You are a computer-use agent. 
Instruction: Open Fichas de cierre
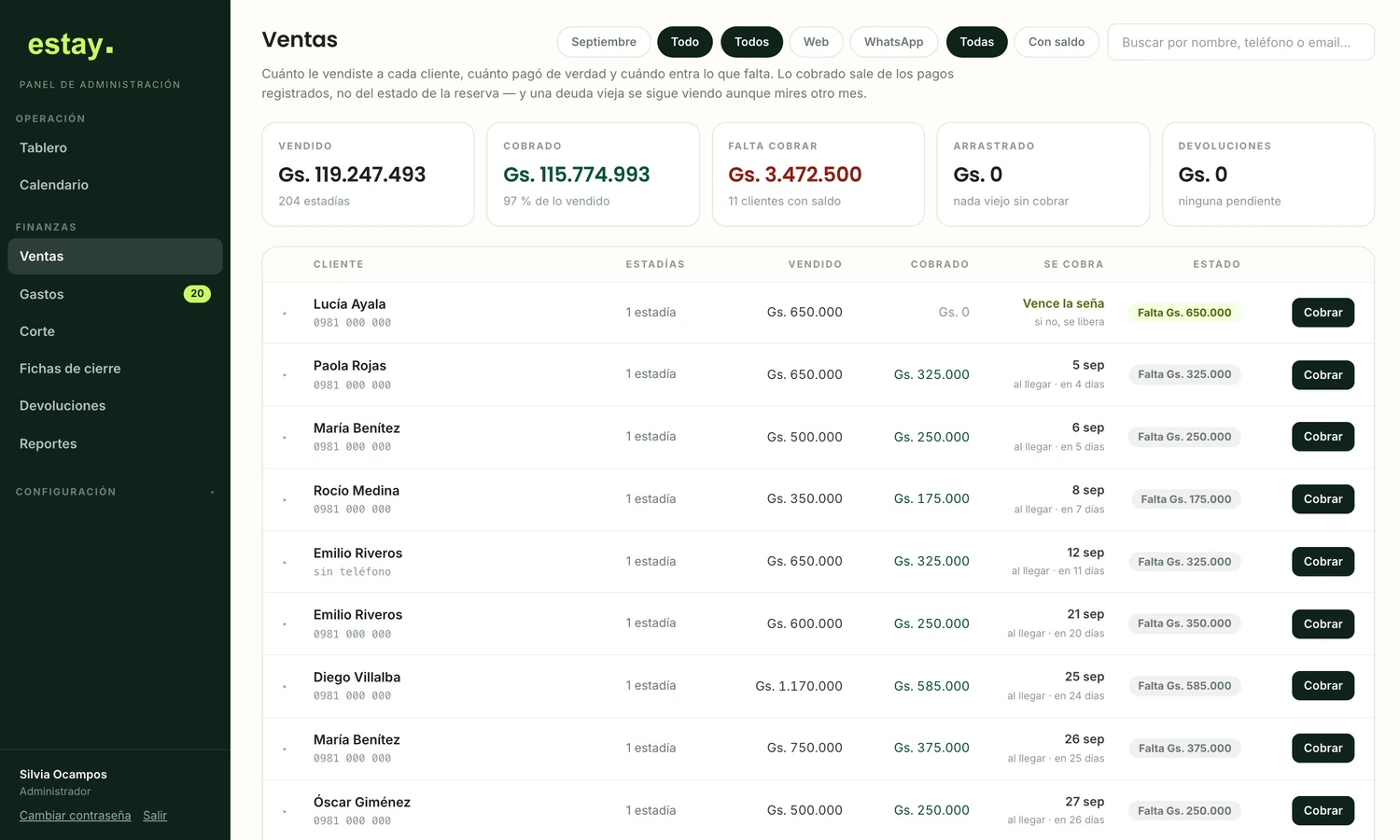tap(115, 369)
